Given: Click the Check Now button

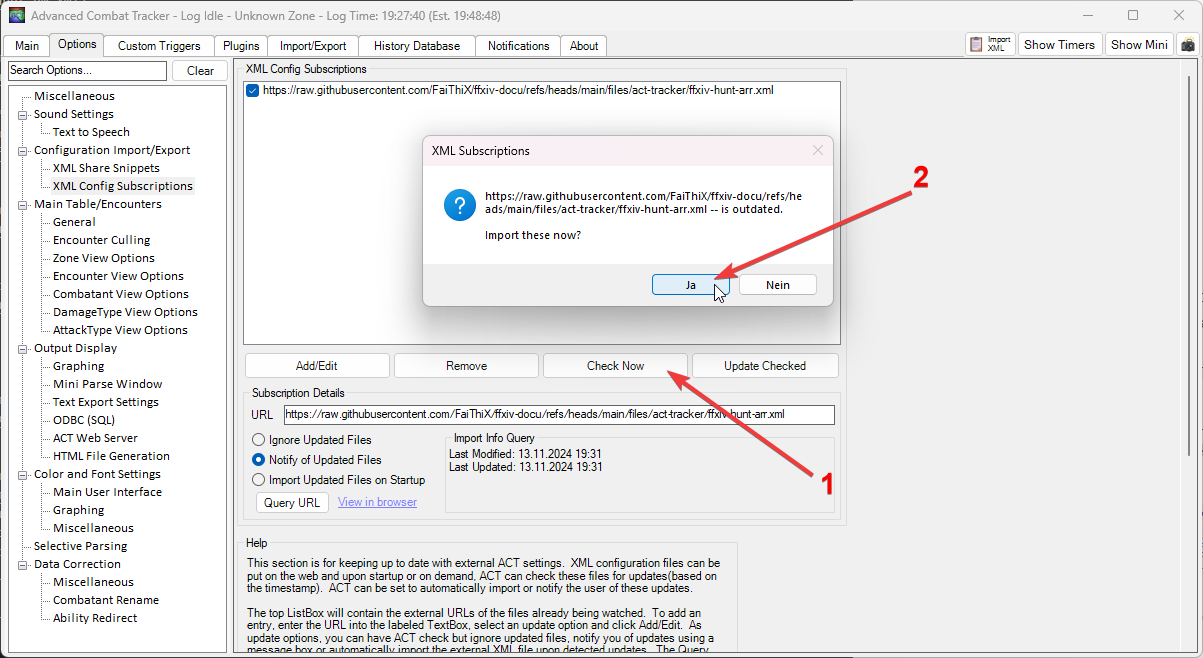Looking at the screenshot, I should [x=615, y=366].
